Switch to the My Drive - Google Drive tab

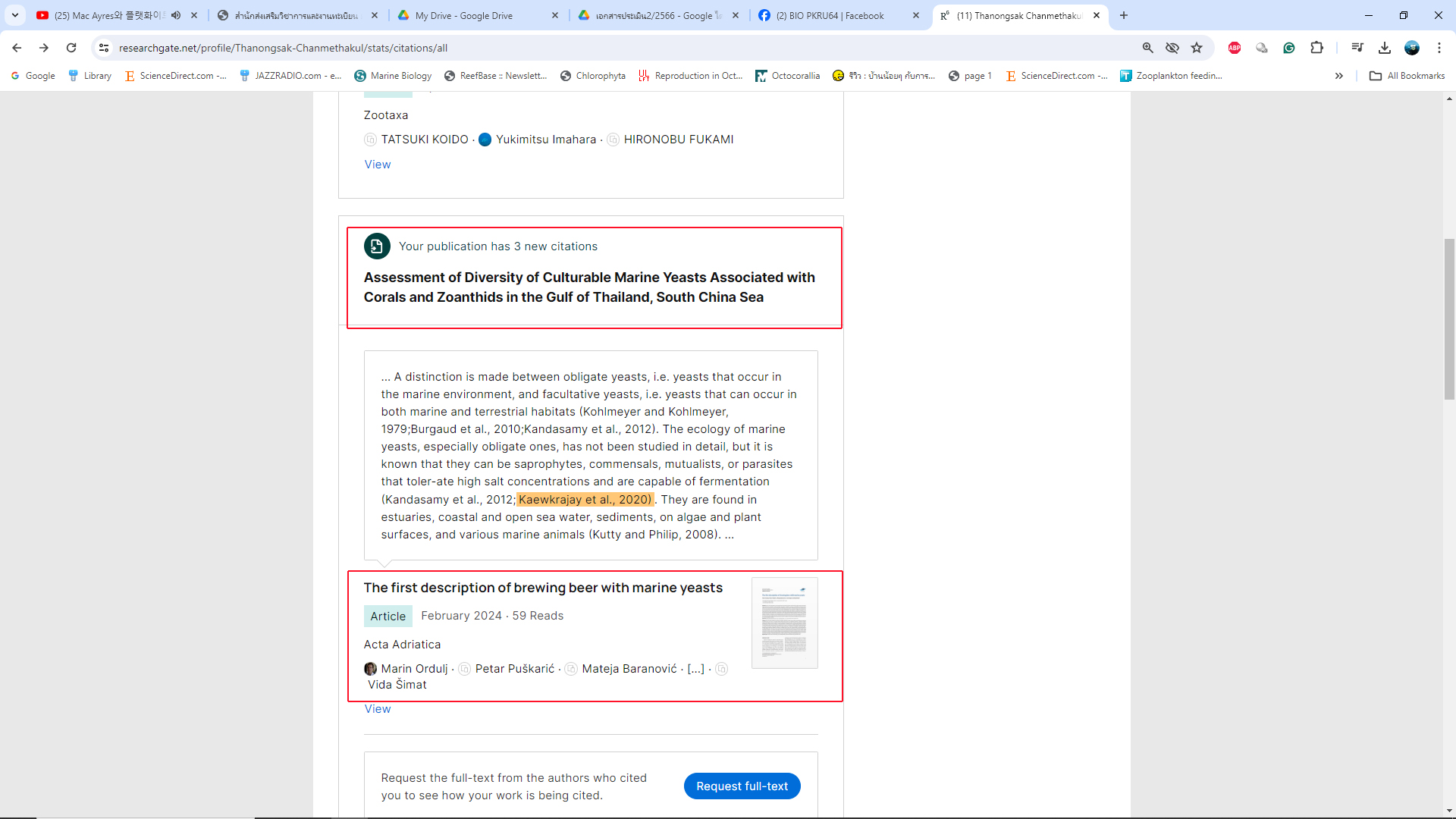[x=464, y=15]
